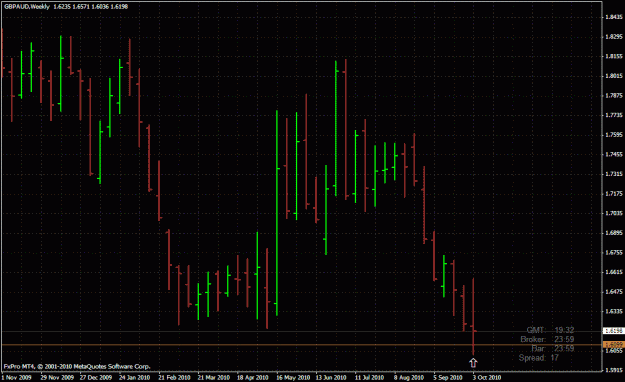Click the 21 Mar 2010 date label
This screenshot has width=625, height=382.
coord(213,377)
